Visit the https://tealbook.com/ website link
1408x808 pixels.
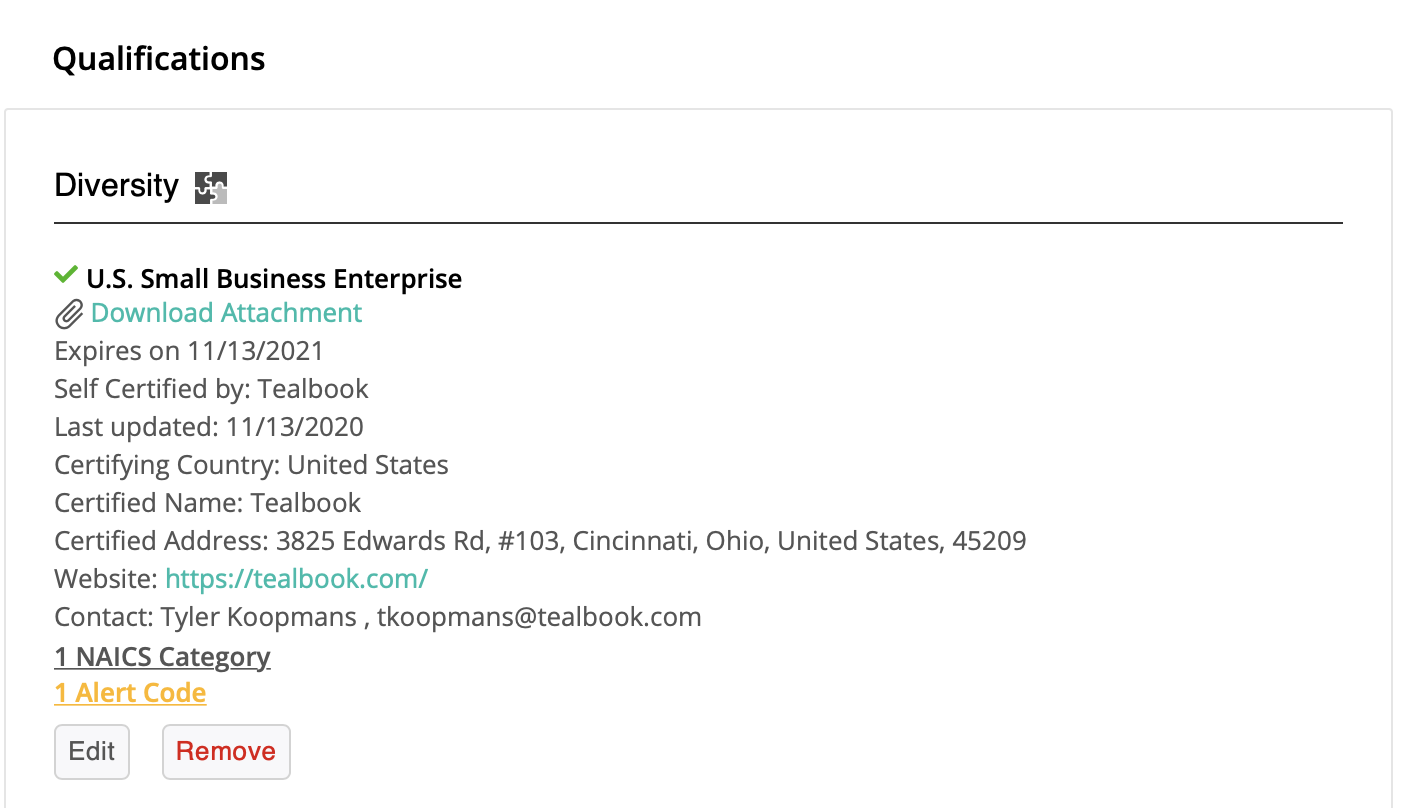[296, 579]
